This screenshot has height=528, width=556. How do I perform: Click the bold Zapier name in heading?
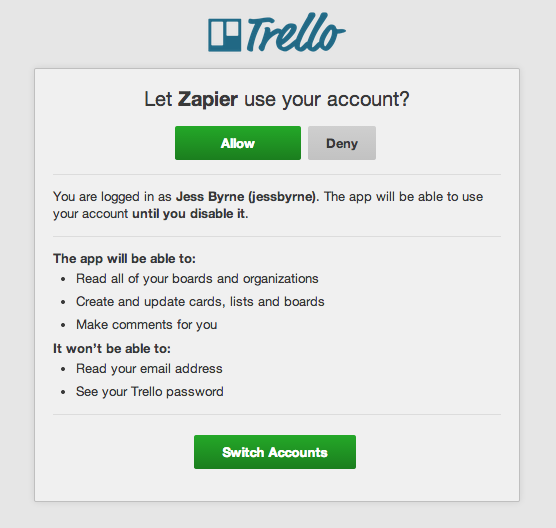point(207,99)
